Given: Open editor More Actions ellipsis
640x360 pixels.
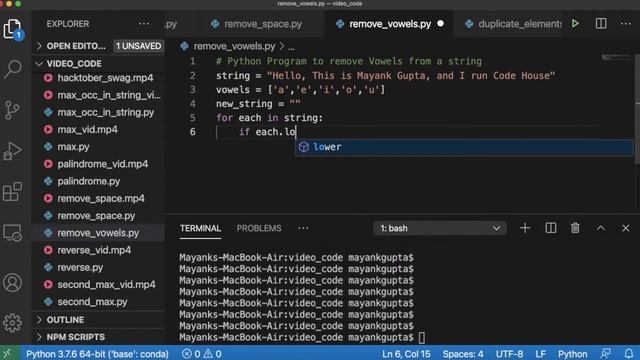Looking at the screenshot, I should point(626,24).
